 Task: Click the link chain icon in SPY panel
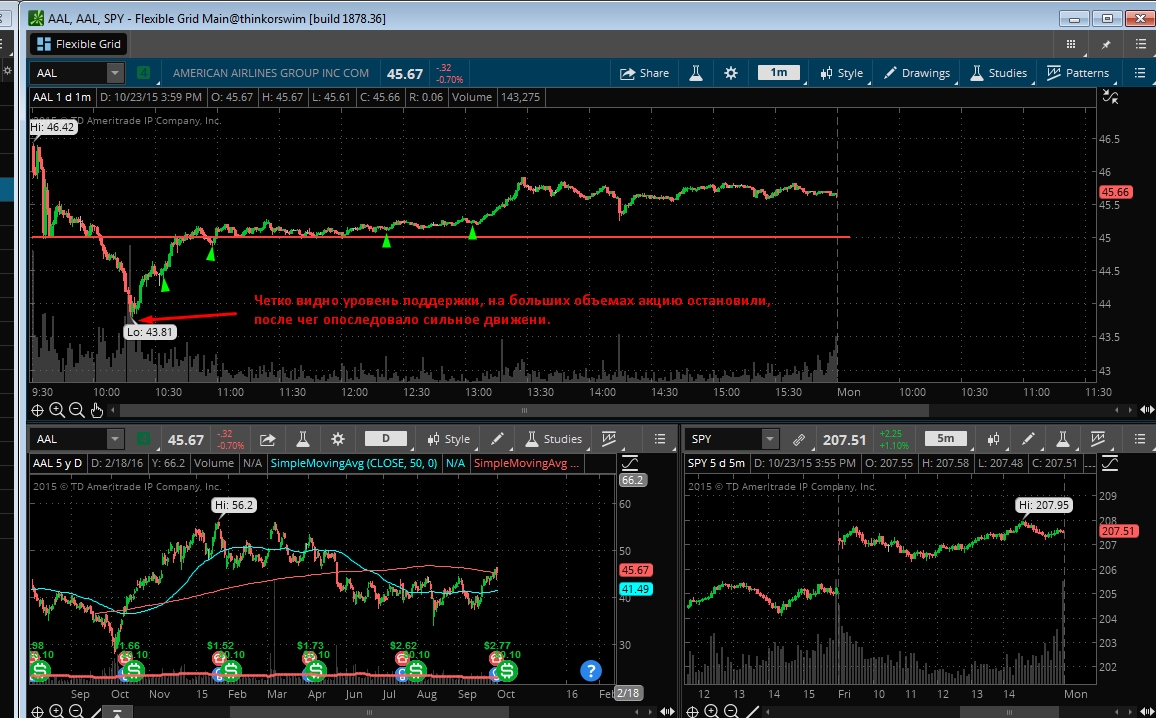click(x=798, y=439)
